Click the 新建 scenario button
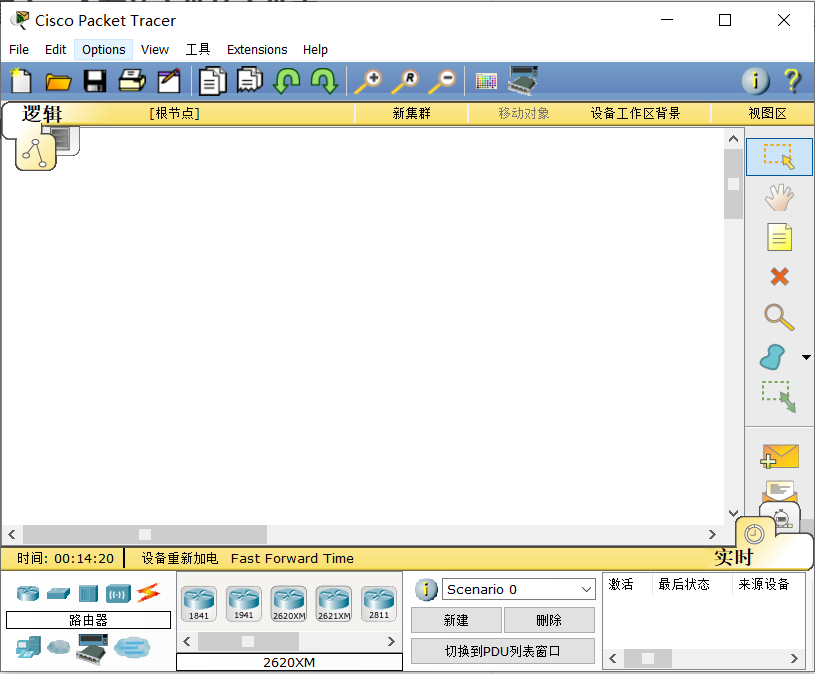The width and height of the screenshot is (815, 674). point(456,620)
